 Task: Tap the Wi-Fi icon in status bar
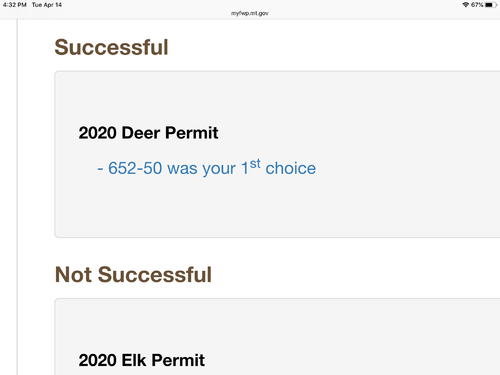pyautogui.click(x=466, y=5)
